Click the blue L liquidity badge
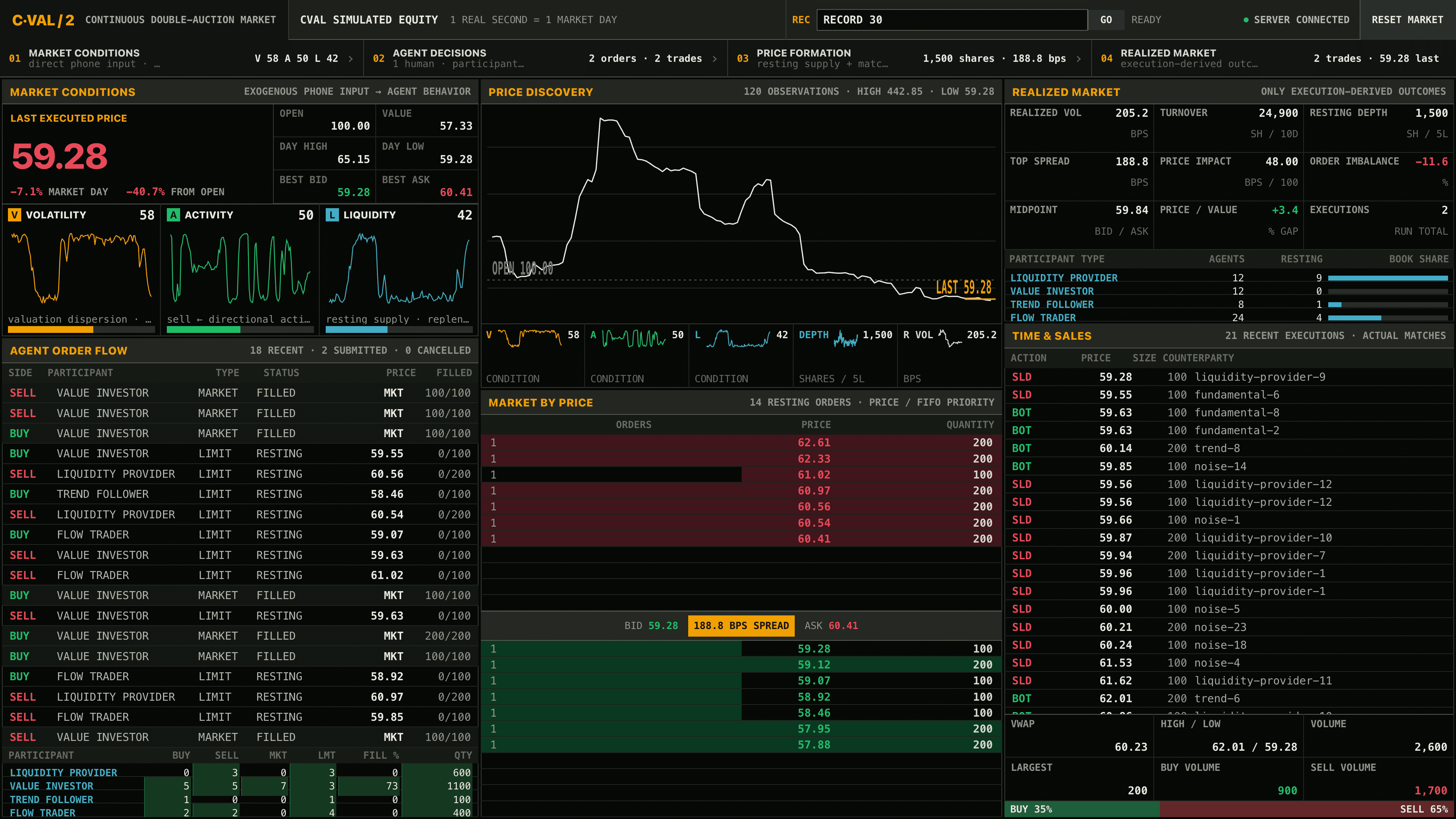Image resolution: width=1456 pixels, height=819 pixels. 333,215
